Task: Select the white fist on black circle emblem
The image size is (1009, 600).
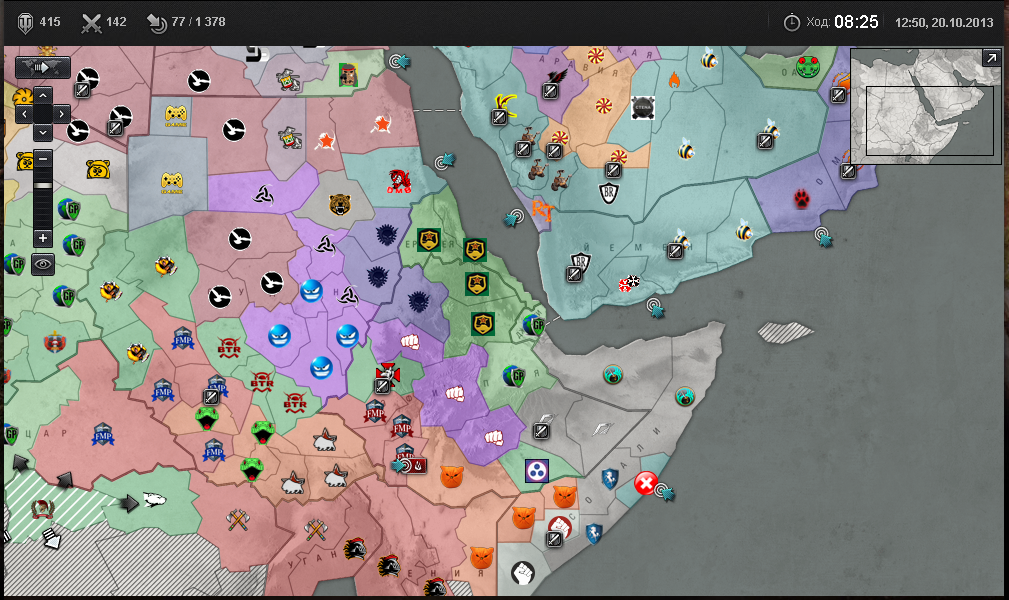Action: coord(523,572)
